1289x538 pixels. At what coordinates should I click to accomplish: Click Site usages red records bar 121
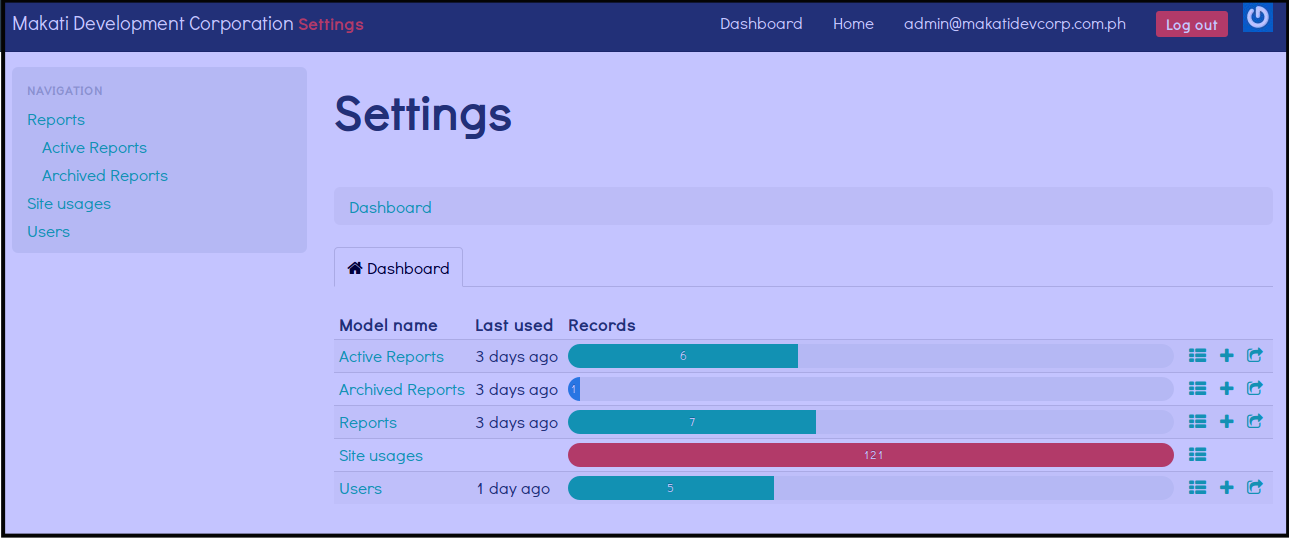tap(870, 455)
